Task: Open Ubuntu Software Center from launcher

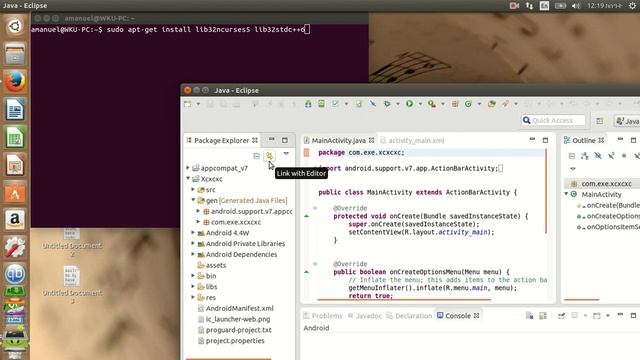Action: pyautogui.click(x=15, y=192)
